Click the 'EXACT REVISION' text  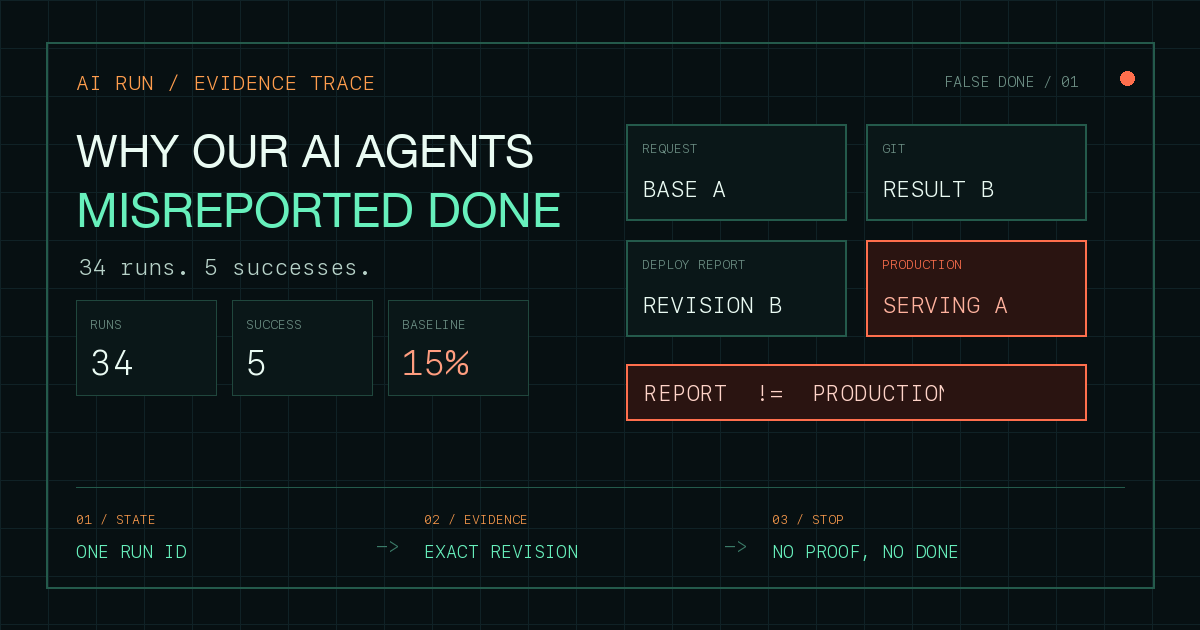[501, 552]
